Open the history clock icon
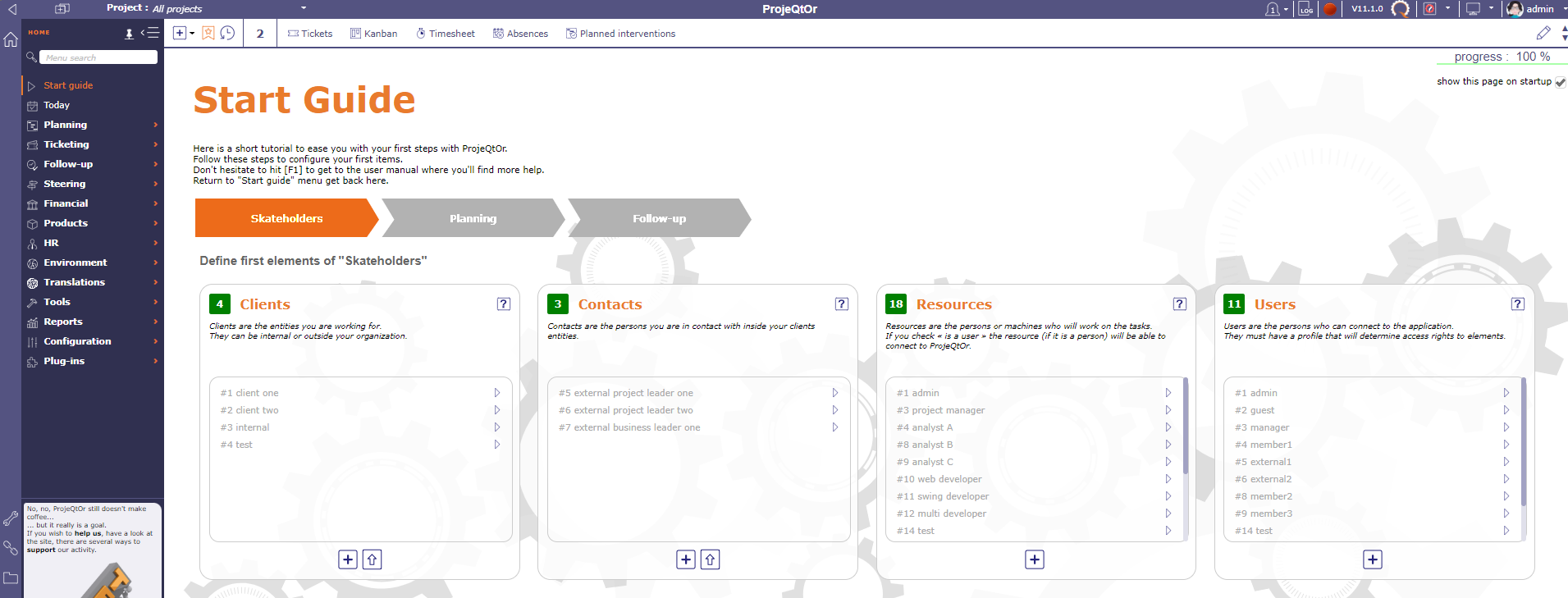1568x598 pixels. tap(227, 33)
